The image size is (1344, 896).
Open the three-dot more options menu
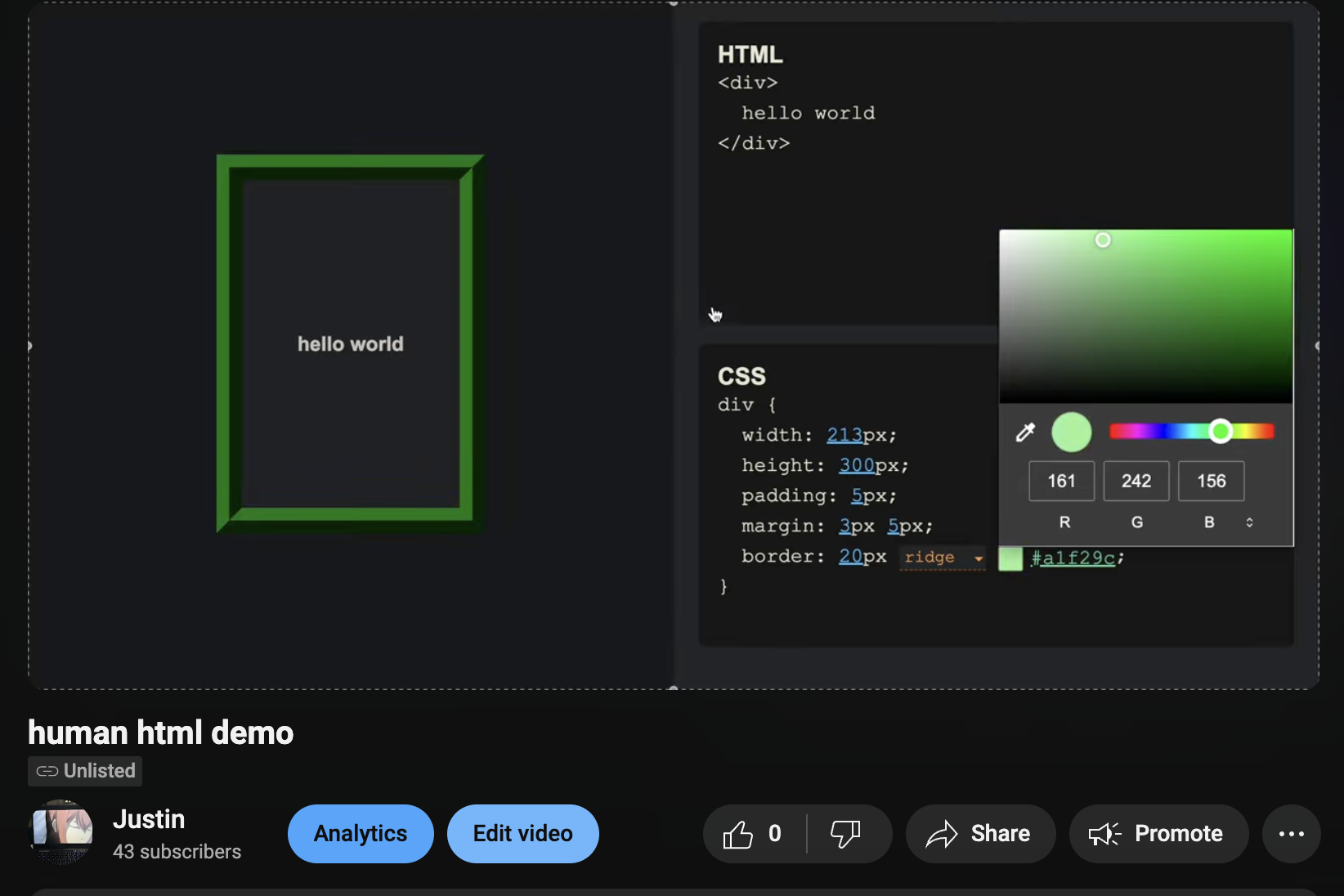[1291, 834]
